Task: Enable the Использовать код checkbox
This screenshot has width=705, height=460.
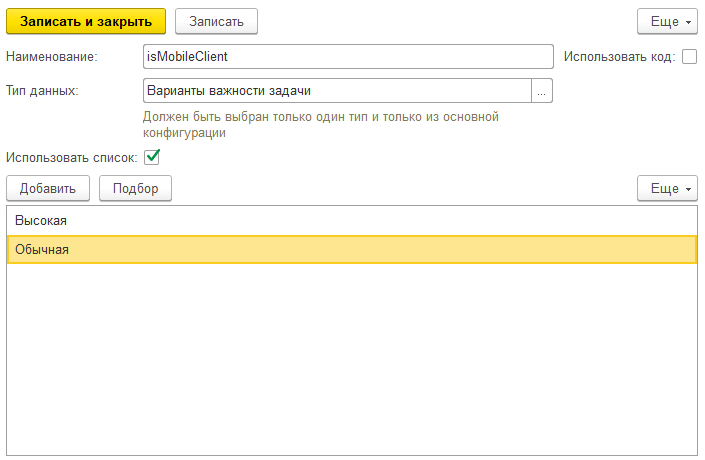Action: pos(689,57)
